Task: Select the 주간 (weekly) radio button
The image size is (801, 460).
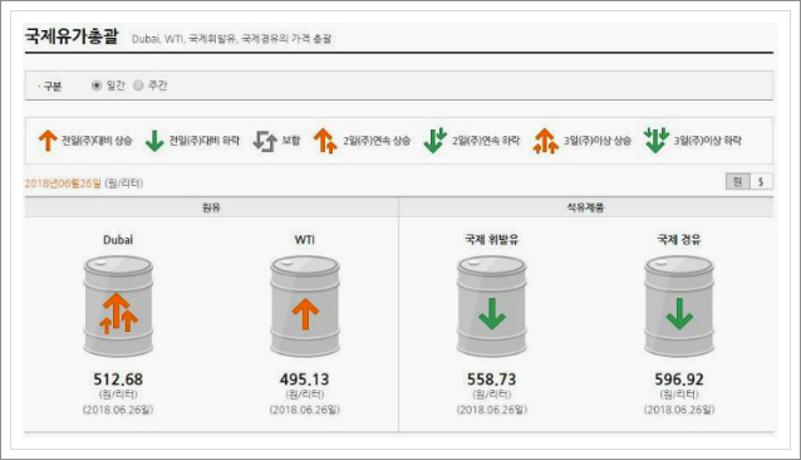Action: [138, 85]
